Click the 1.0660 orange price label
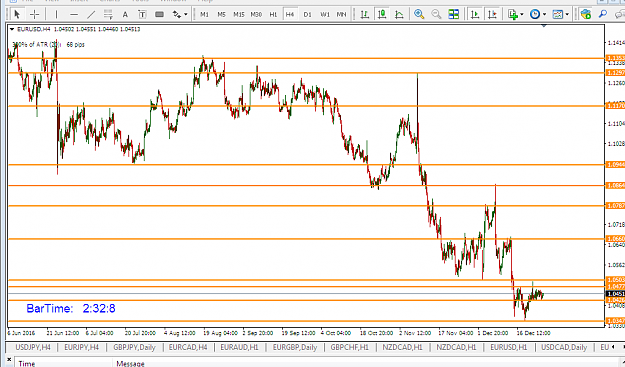 pos(615,239)
